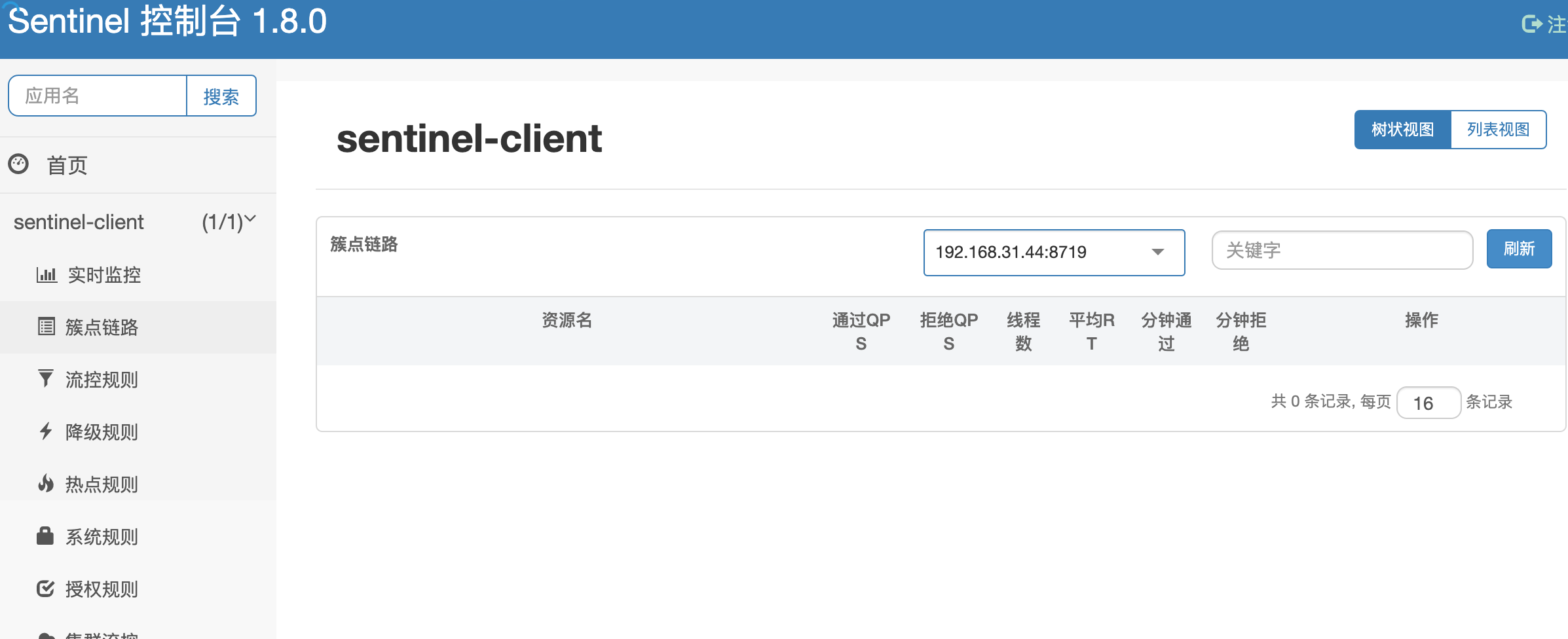Click the dashboard gauge icon beside 首页
This screenshot has width=1568, height=639.
(x=18, y=164)
